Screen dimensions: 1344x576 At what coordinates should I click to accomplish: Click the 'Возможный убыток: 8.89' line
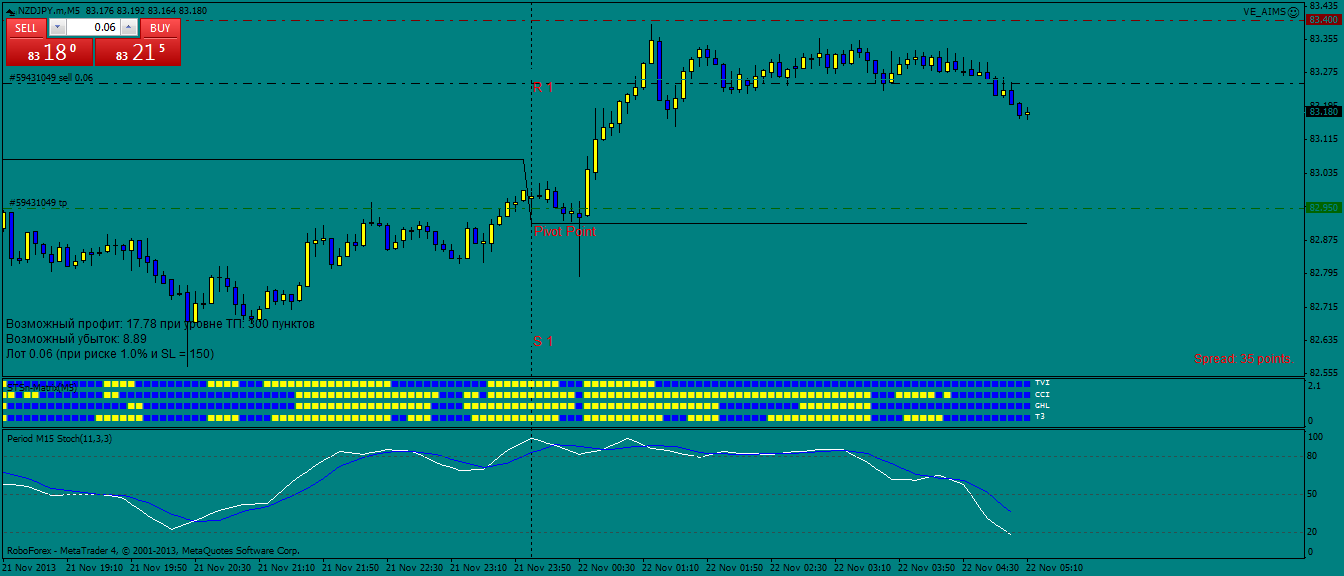click(76, 339)
